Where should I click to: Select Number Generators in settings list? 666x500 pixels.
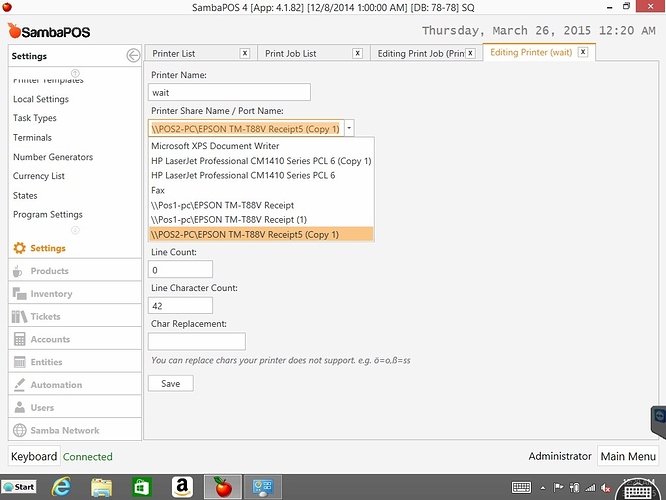tap(53, 157)
